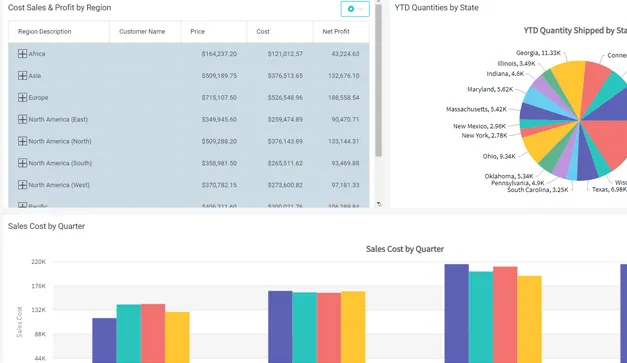This screenshot has width=627, height=363.
Task: Select Africa cost $121,012.57 cell
Action: (x=285, y=54)
